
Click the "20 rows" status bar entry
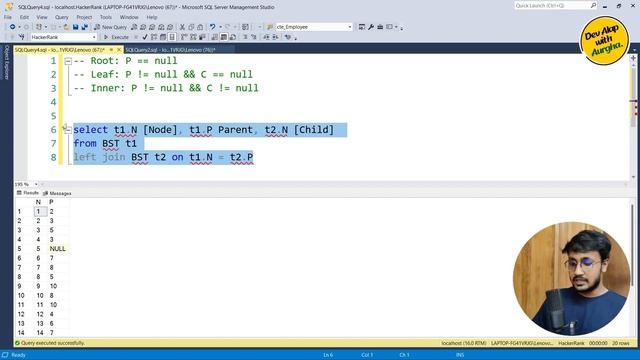click(620, 343)
